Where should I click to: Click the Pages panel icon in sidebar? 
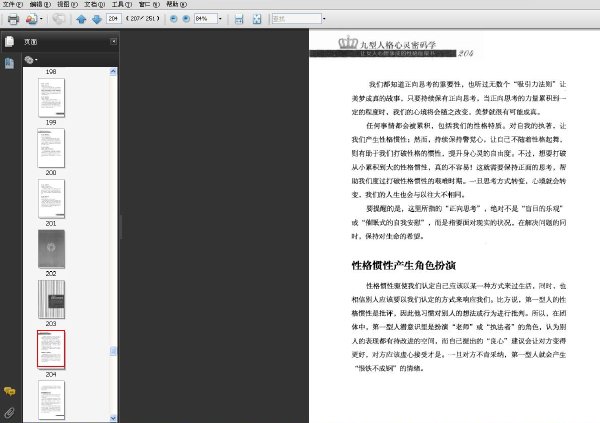[x=10, y=41]
